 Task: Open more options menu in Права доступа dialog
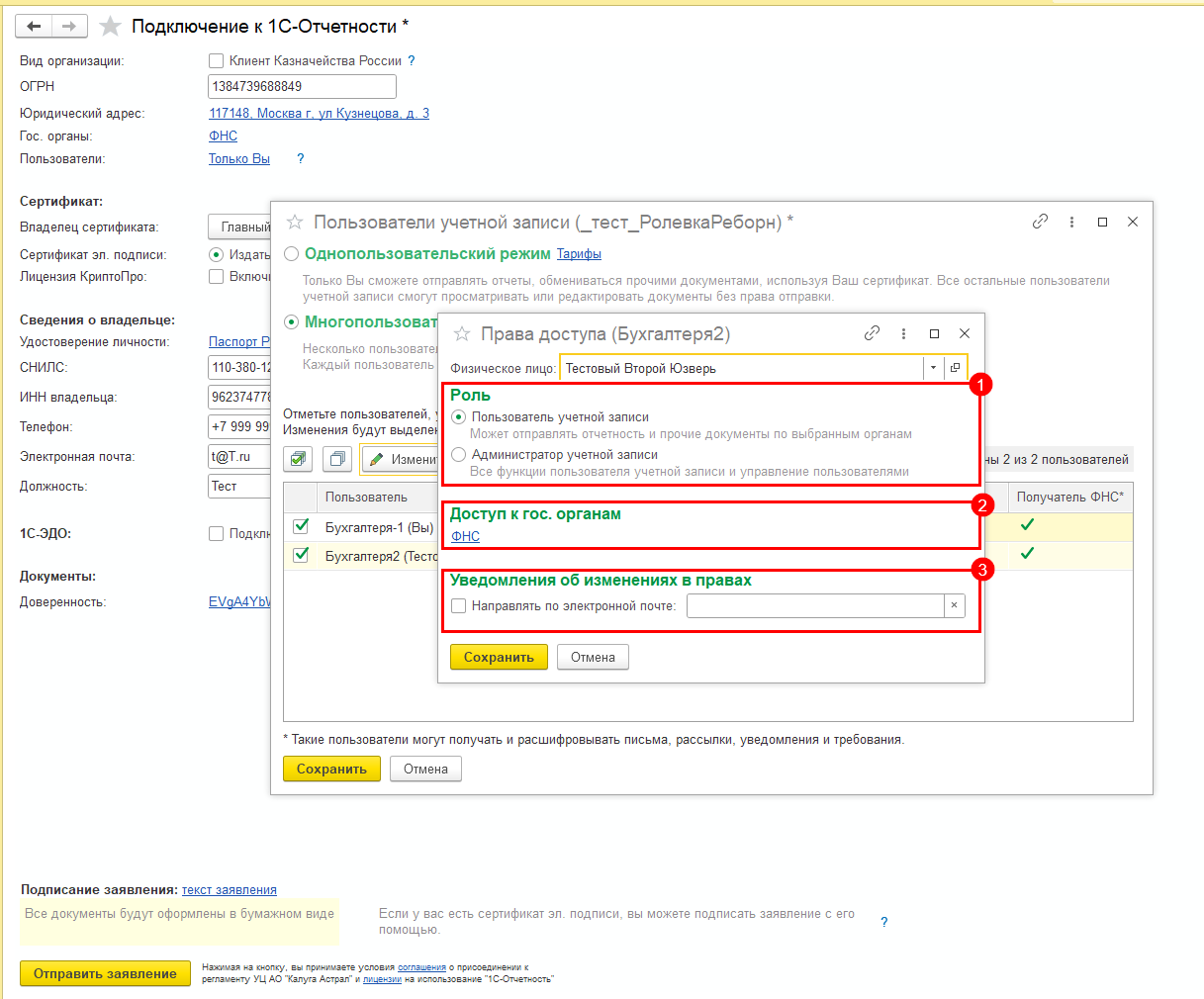903,333
